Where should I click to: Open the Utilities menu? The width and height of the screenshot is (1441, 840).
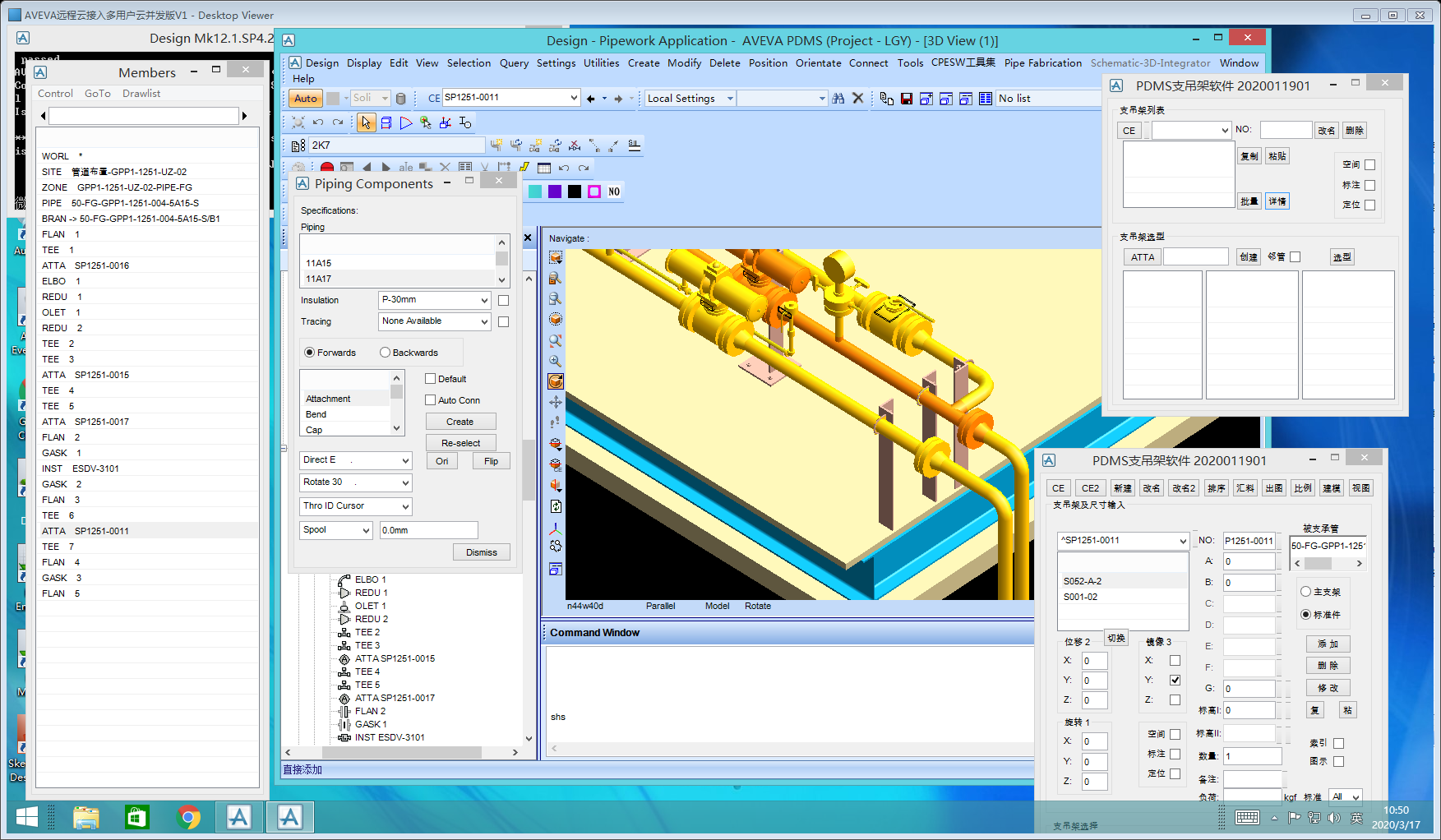[601, 63]
